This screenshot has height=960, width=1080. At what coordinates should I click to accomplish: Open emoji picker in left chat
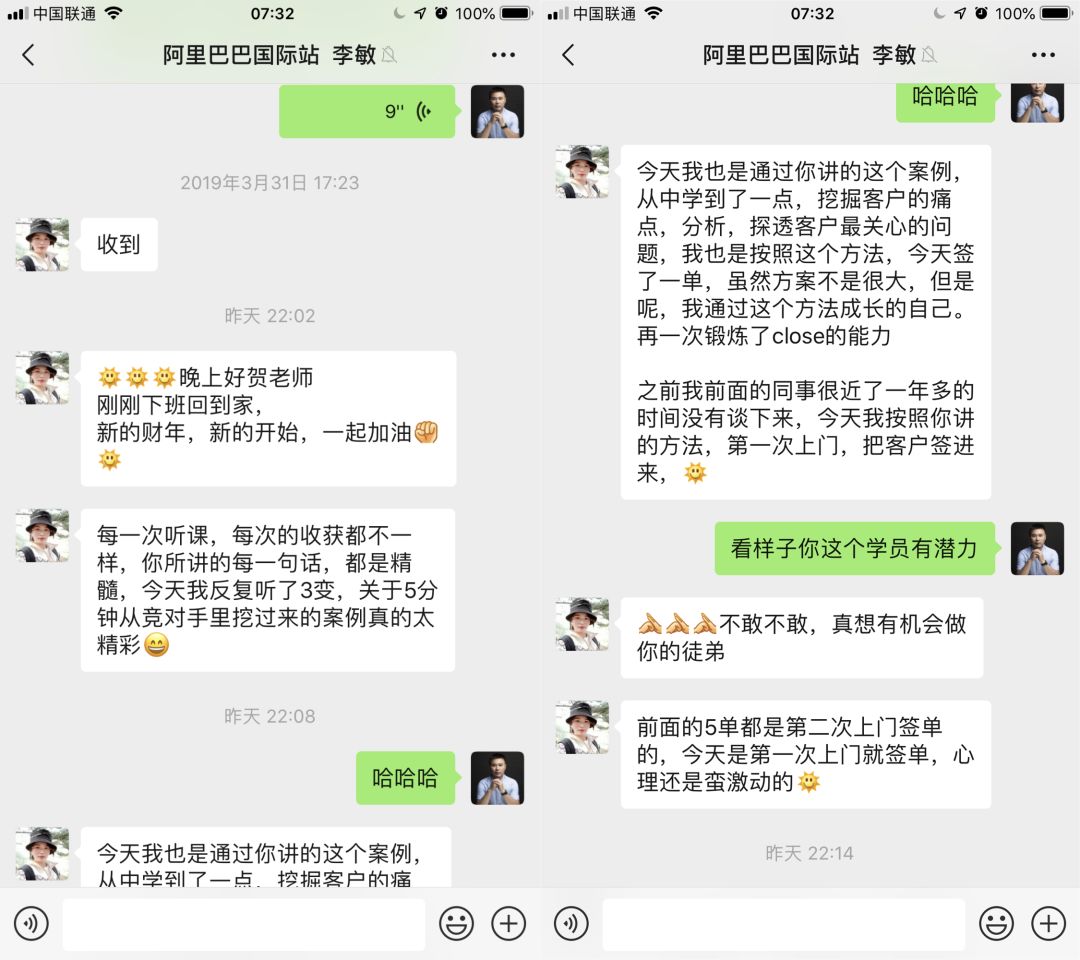457,924
